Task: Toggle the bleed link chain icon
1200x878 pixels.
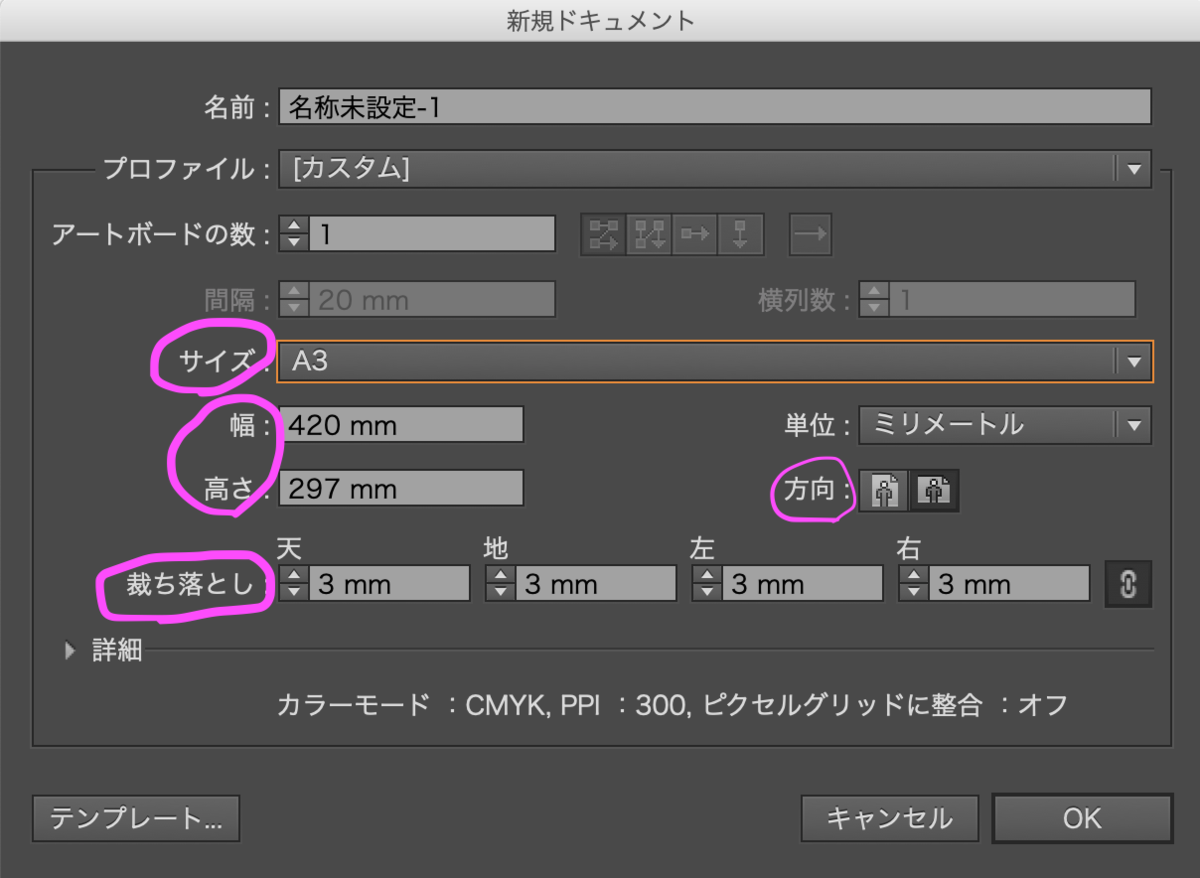Action: 1128,584
